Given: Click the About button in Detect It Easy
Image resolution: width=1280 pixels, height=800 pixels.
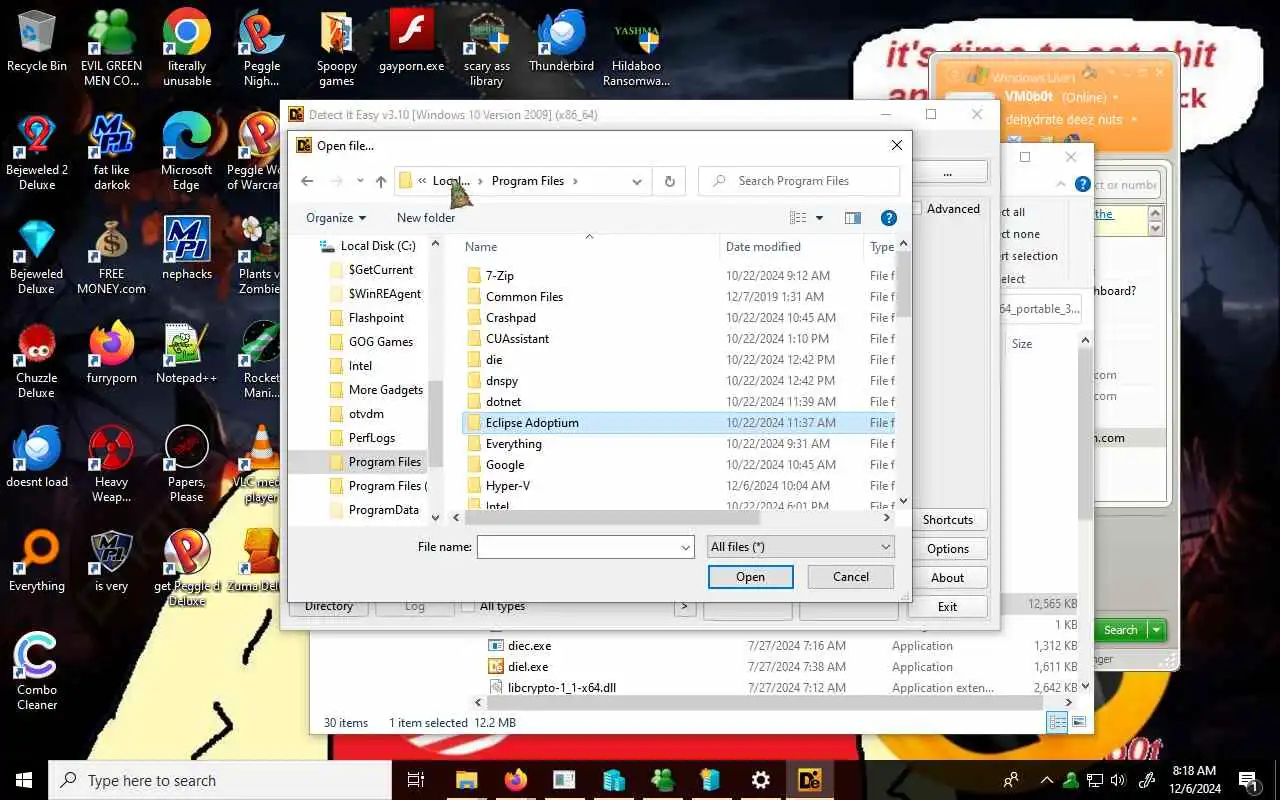Looking at the screenshot, I should tap(948, 578).
